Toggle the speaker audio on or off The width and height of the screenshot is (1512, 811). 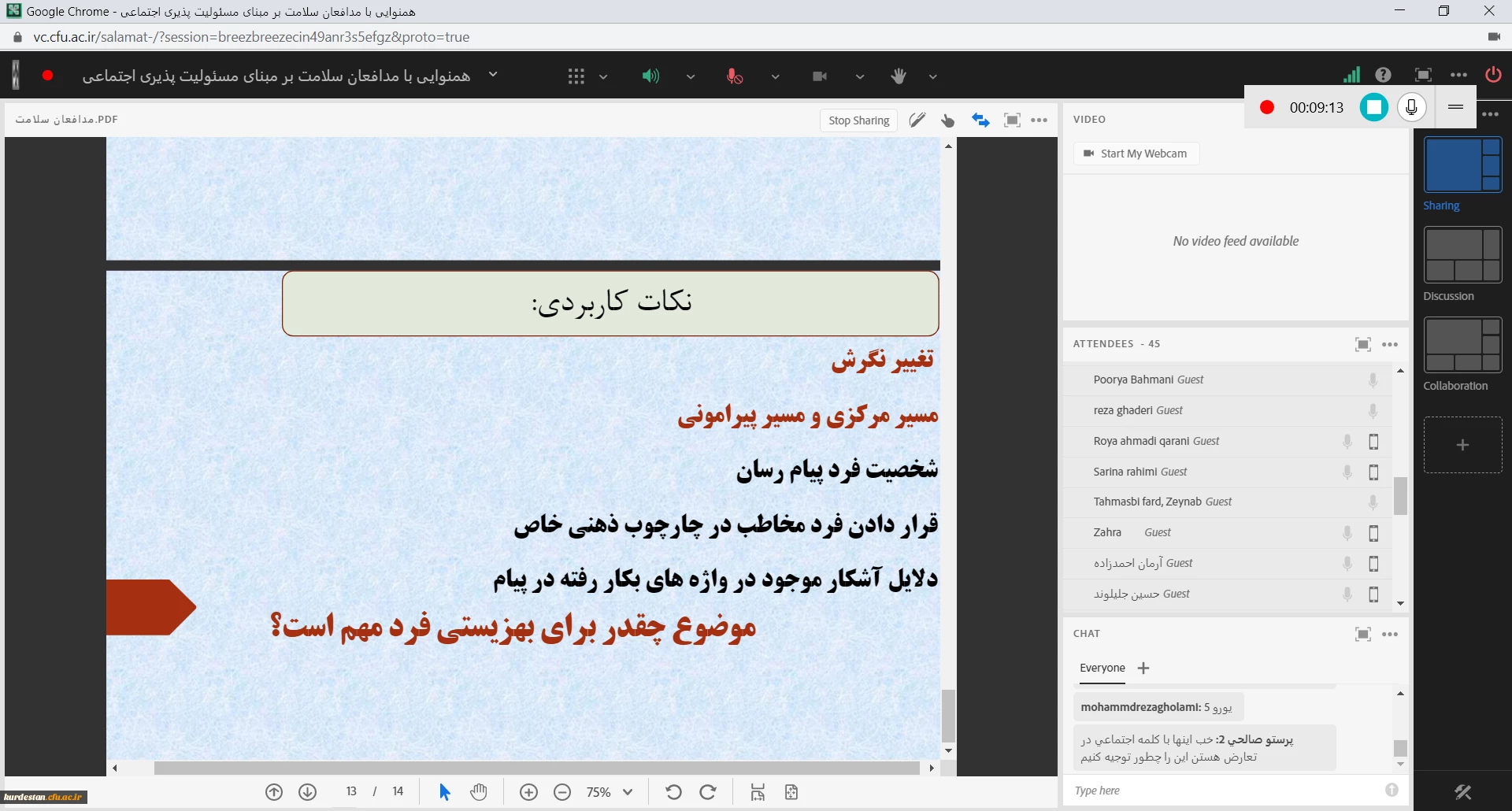point(650,76)
